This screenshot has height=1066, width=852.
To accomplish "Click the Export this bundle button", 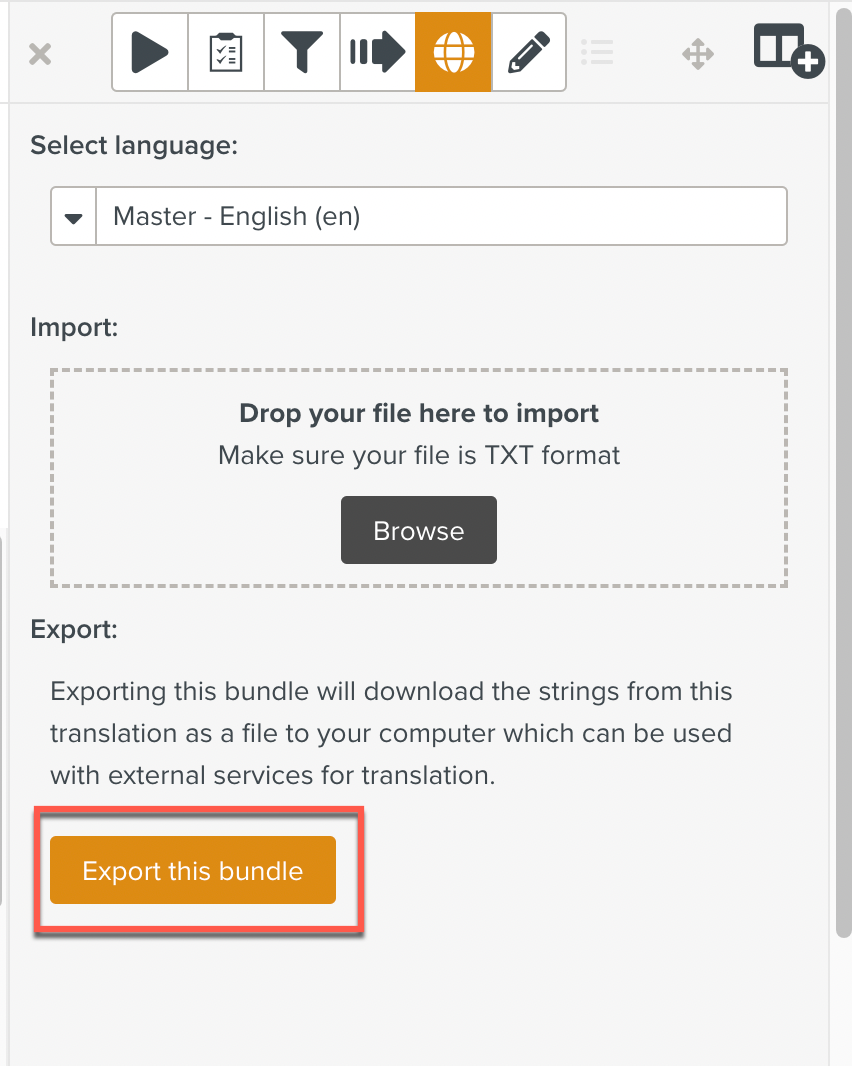I will (192, 870).
